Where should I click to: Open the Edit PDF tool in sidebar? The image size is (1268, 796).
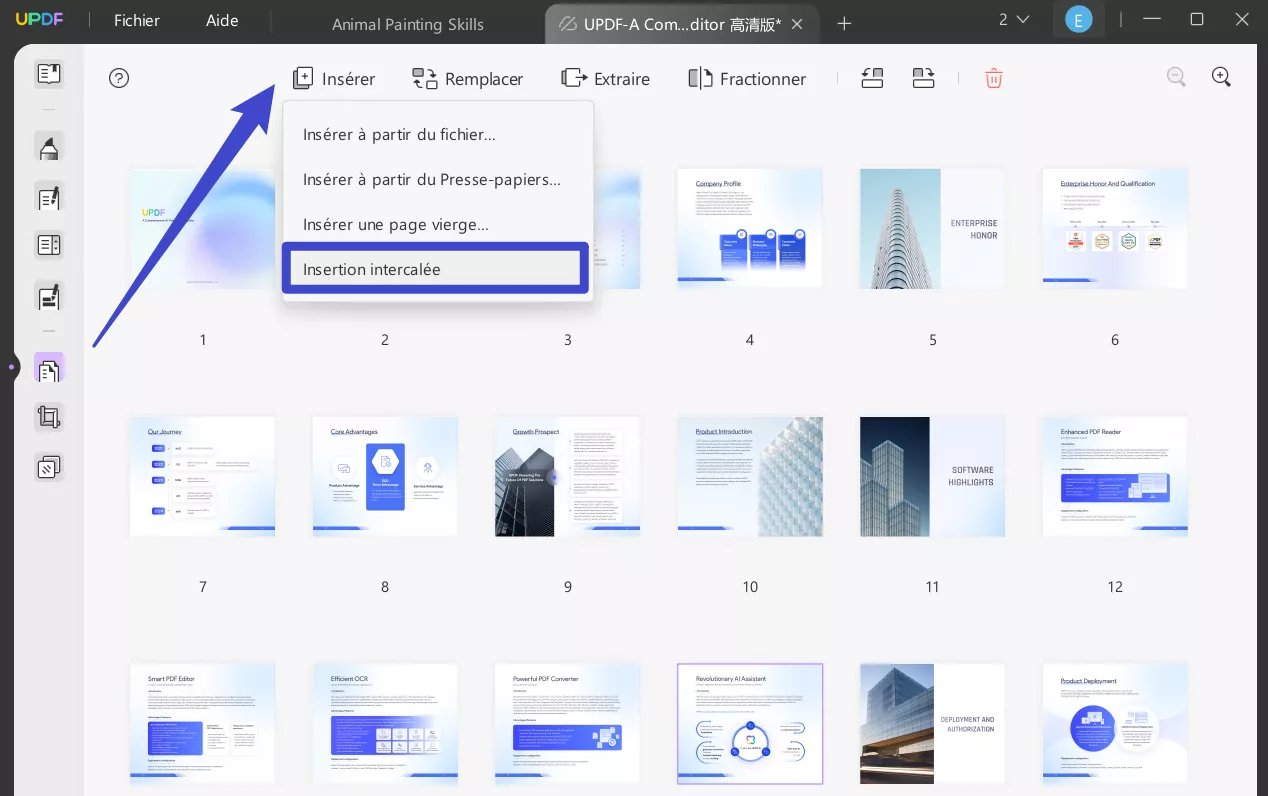coord(49,197)
